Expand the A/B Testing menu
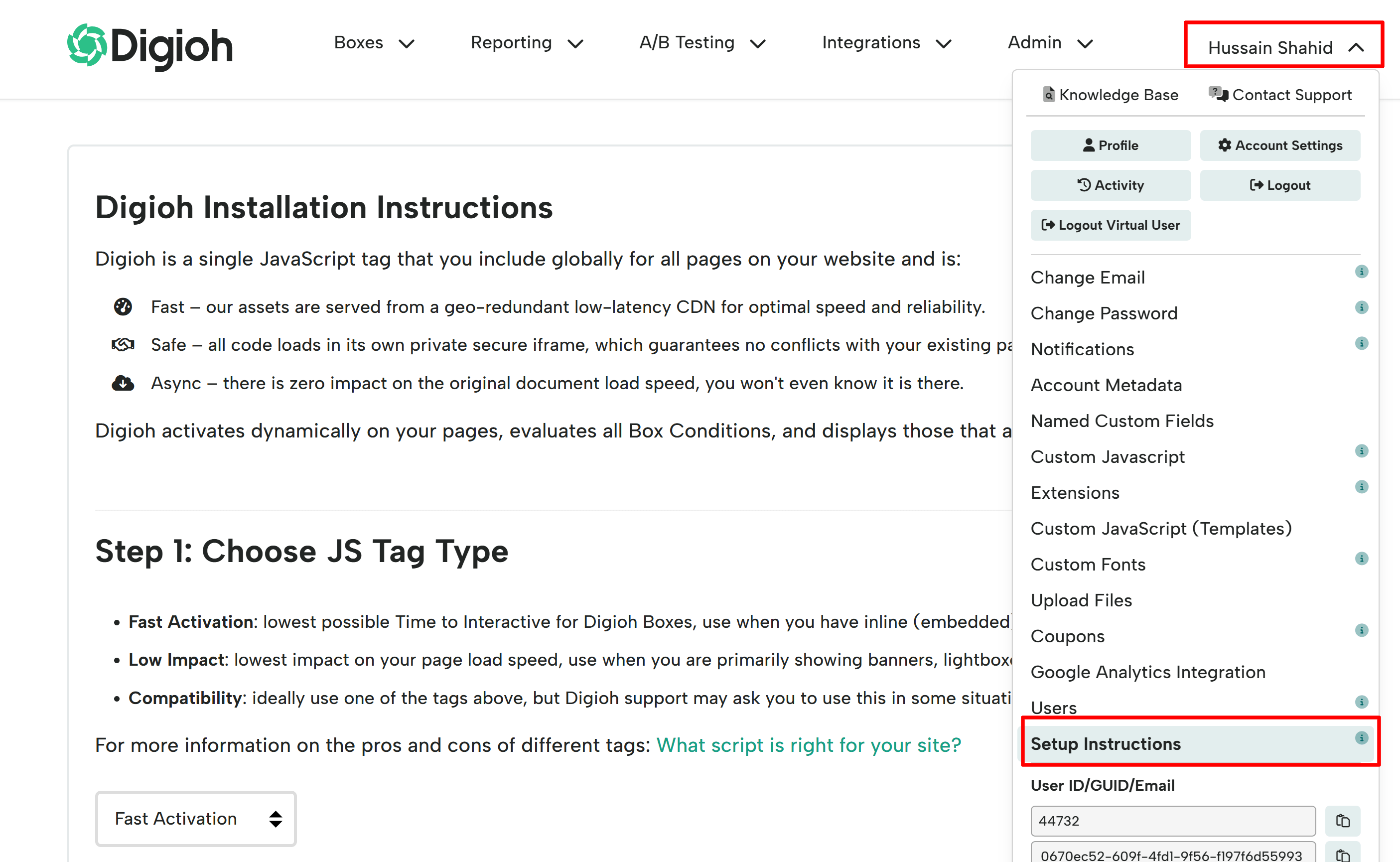This screenshot has width=1400, height=862. tap(702, 43)
